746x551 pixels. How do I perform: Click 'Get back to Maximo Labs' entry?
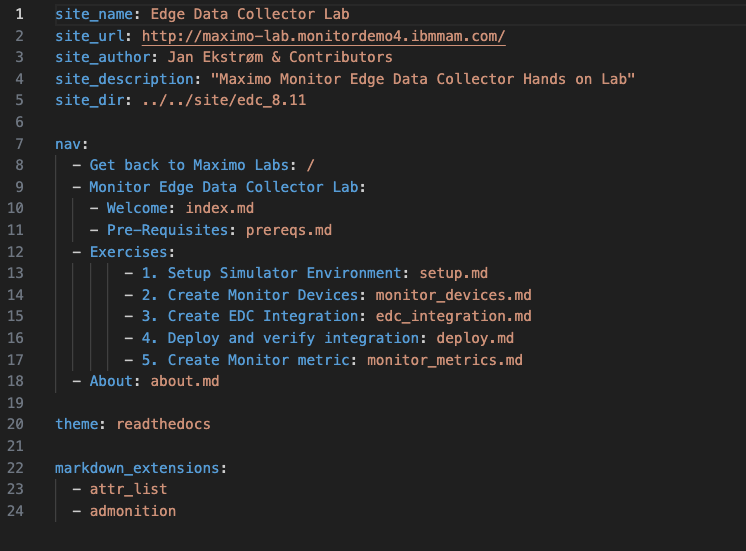tap(189, 165)
